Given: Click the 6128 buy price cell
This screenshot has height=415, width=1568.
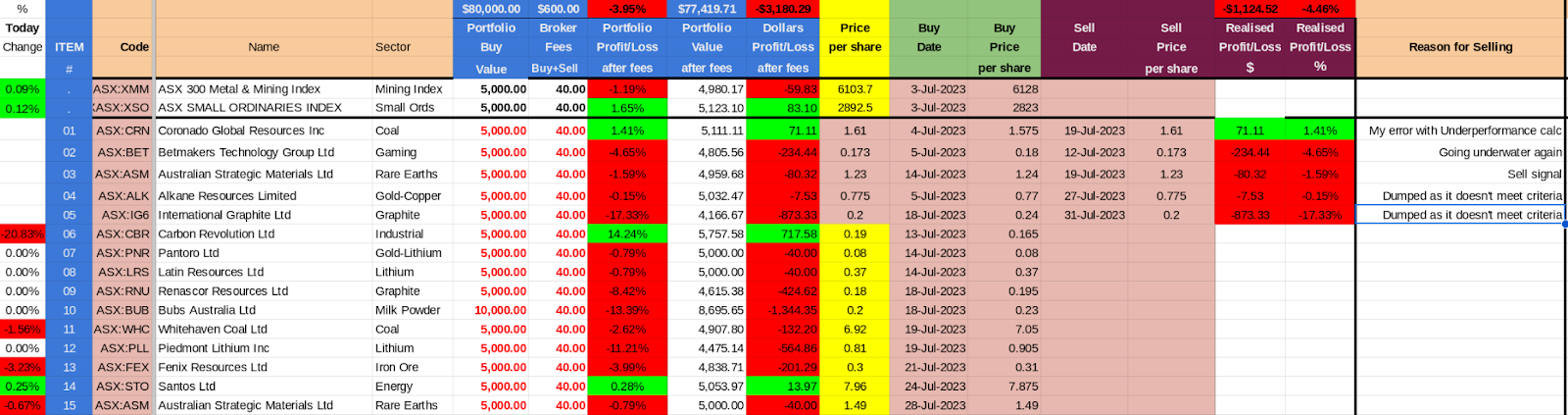Looking at the screenshot, I should tap(1004, 88).
